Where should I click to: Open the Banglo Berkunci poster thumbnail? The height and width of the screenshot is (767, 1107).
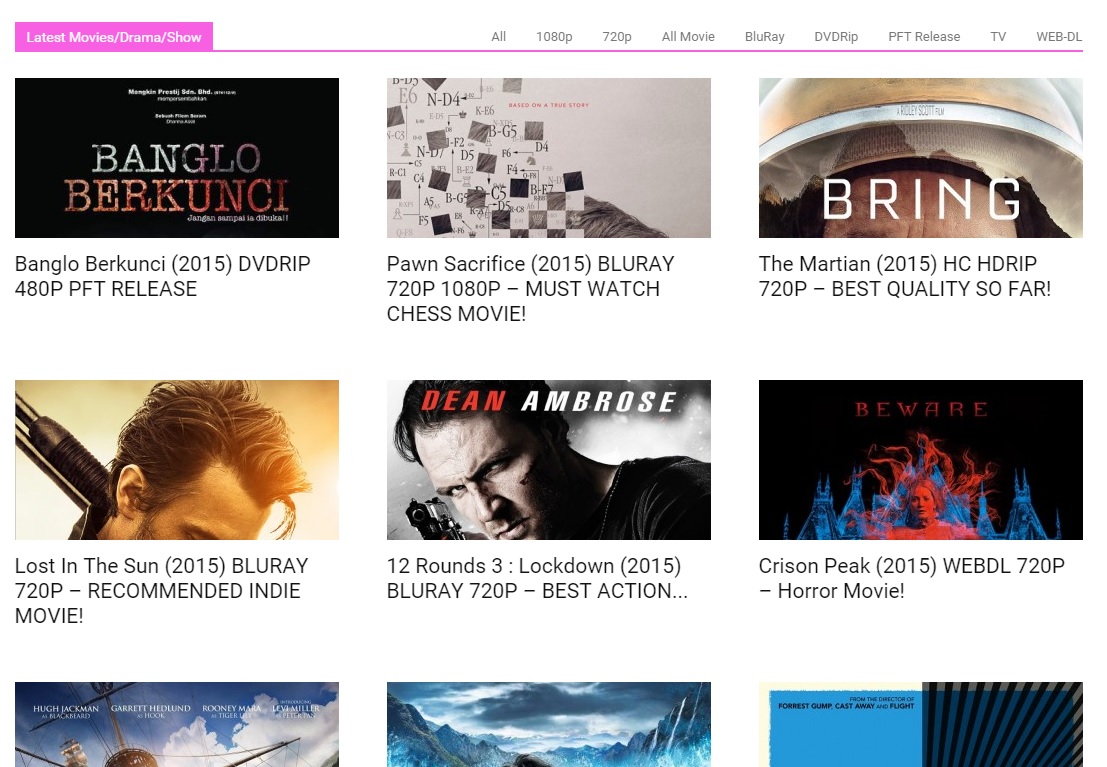pyautogui.click(x=176, y=157)
